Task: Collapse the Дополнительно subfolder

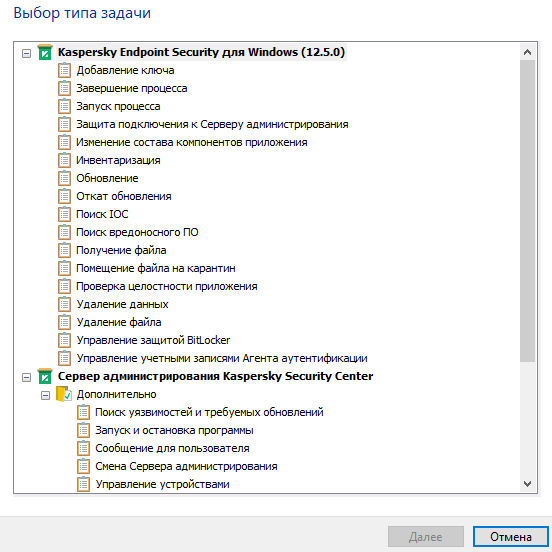Action: (x=45, y=396)
